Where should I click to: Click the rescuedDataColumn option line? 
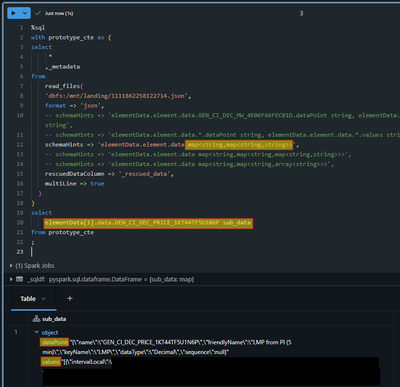coord(109,174)
